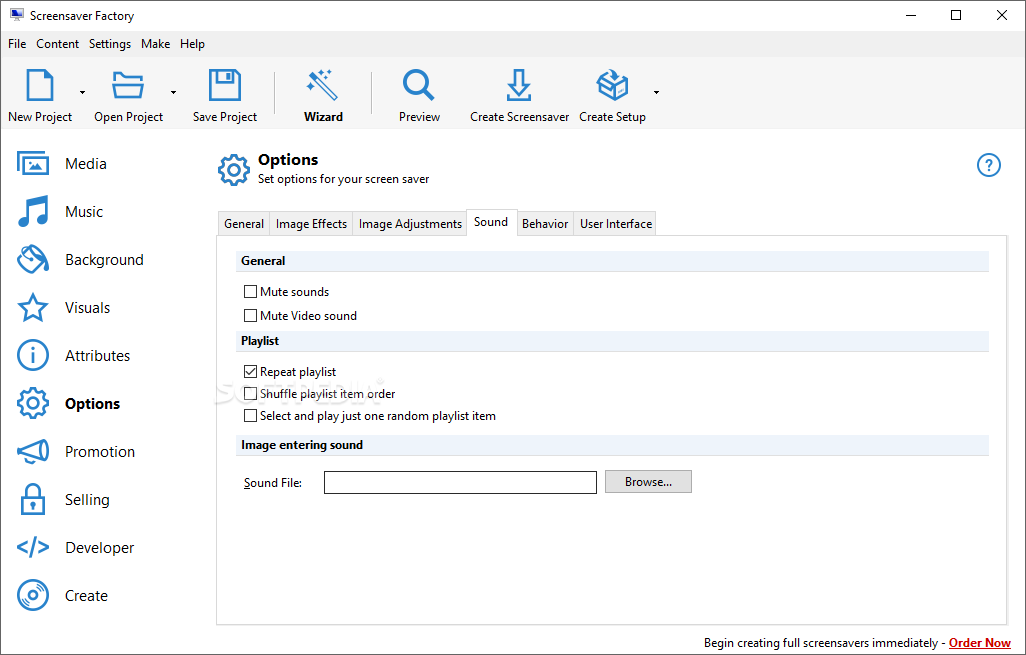
Task: Open the Make menu
Action: pos(156,44)
